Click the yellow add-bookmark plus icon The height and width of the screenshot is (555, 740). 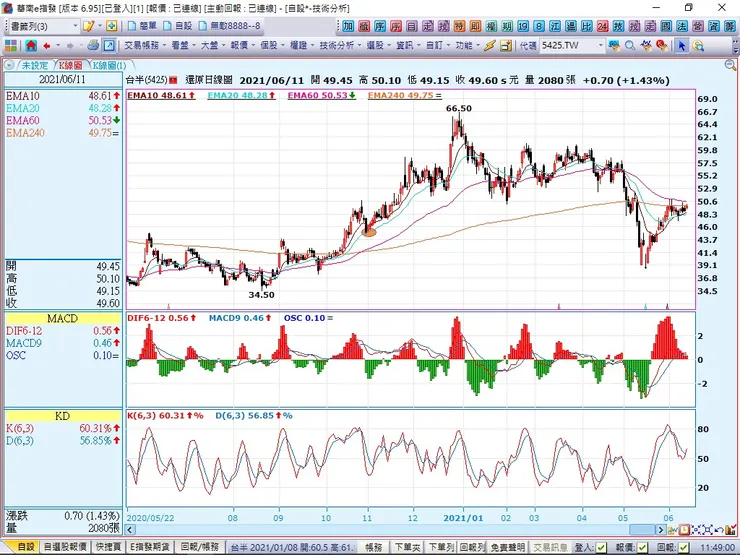(111, 26)
